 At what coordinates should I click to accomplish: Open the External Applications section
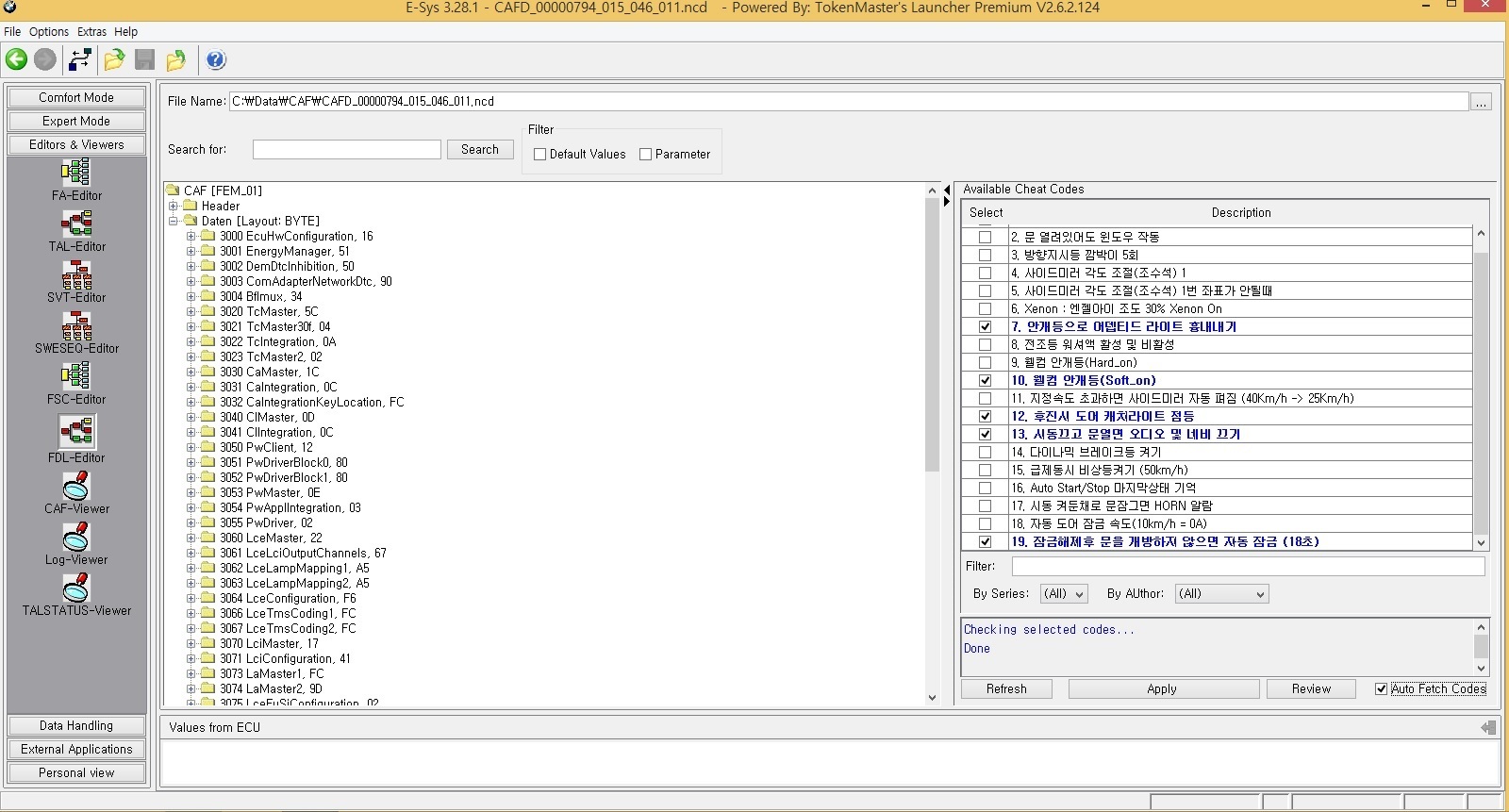(76, 749)
